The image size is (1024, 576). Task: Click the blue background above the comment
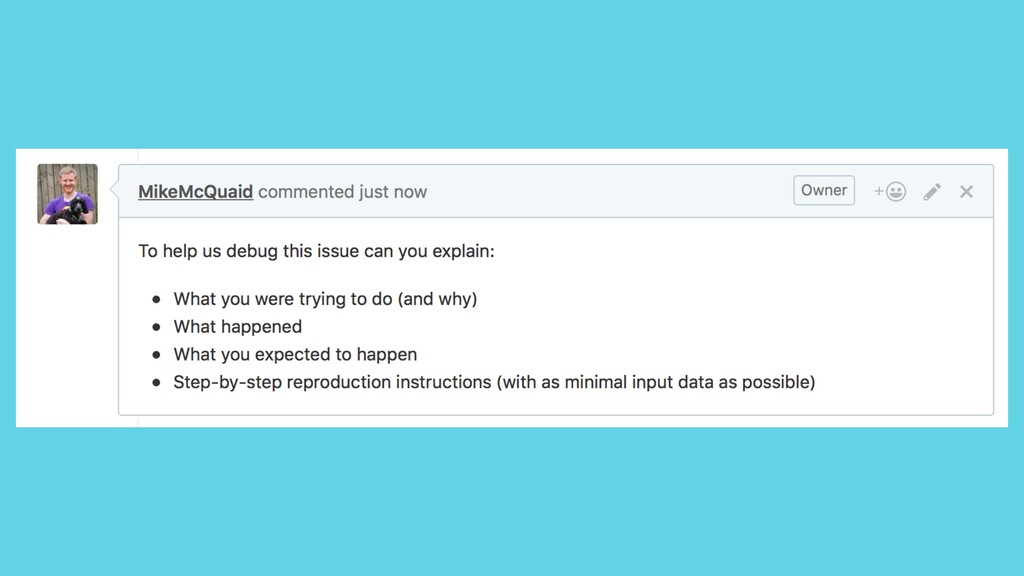[x=512, y=74]
